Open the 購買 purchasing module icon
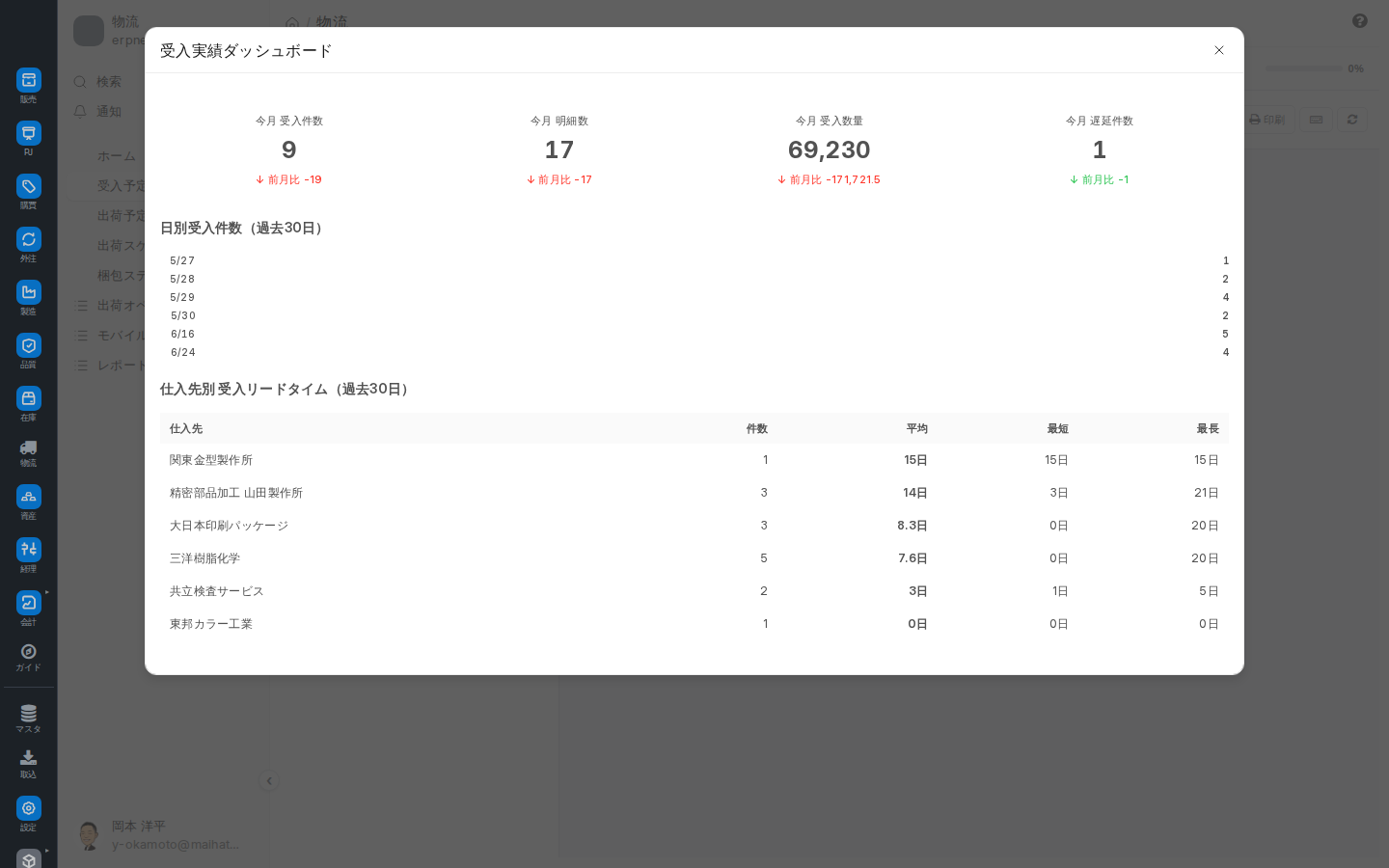This screenshot has height=868, width=1389. [x=28, y=186]
